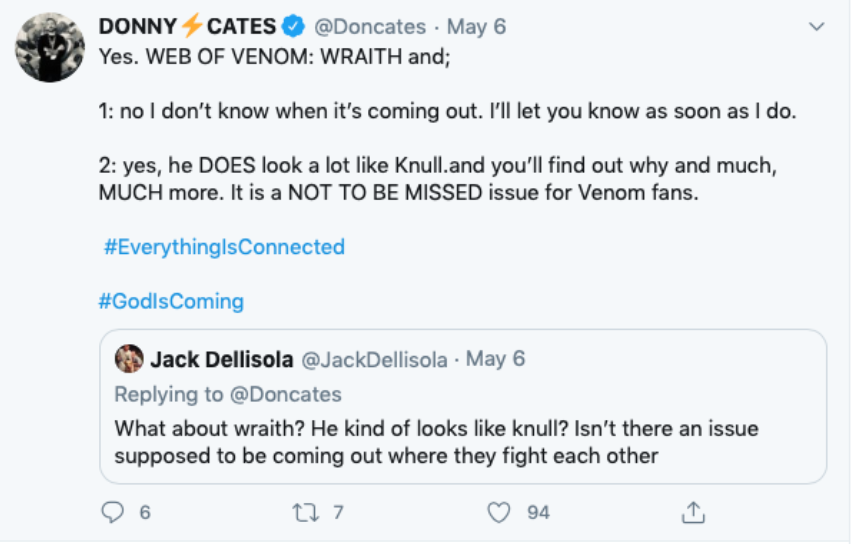
Task: Like the tweet with heart icon
Action: pos(498,512)
